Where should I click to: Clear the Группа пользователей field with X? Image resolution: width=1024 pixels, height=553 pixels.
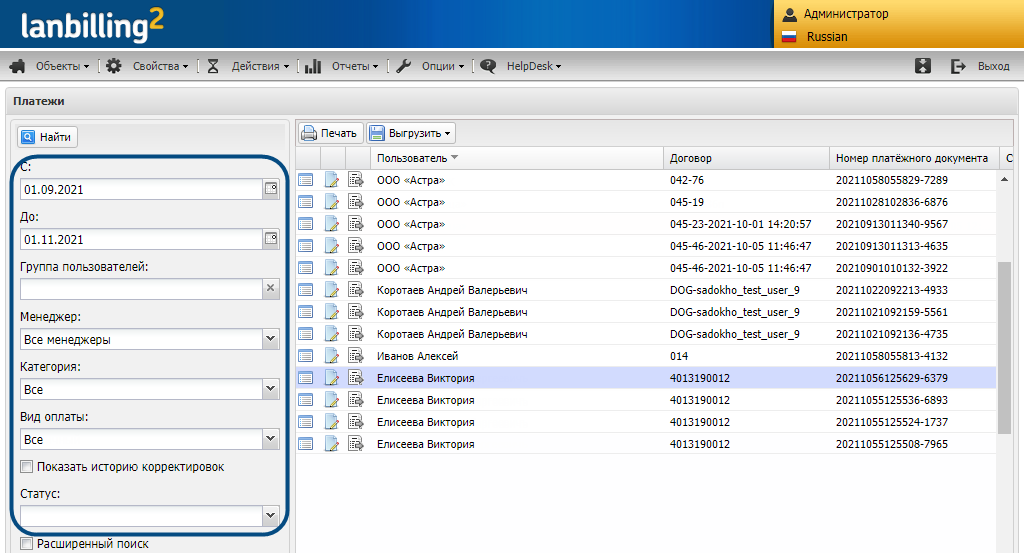[271, 289]
